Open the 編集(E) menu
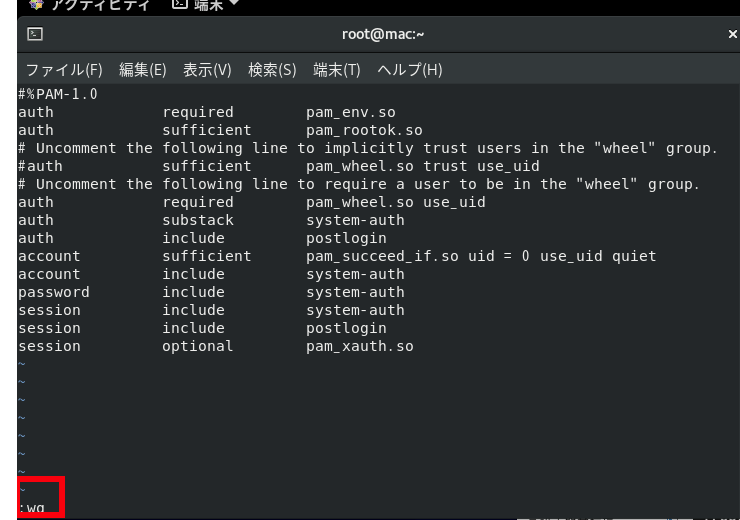The width and height of the screenshot is (740, 520). [x=142, y=70]
